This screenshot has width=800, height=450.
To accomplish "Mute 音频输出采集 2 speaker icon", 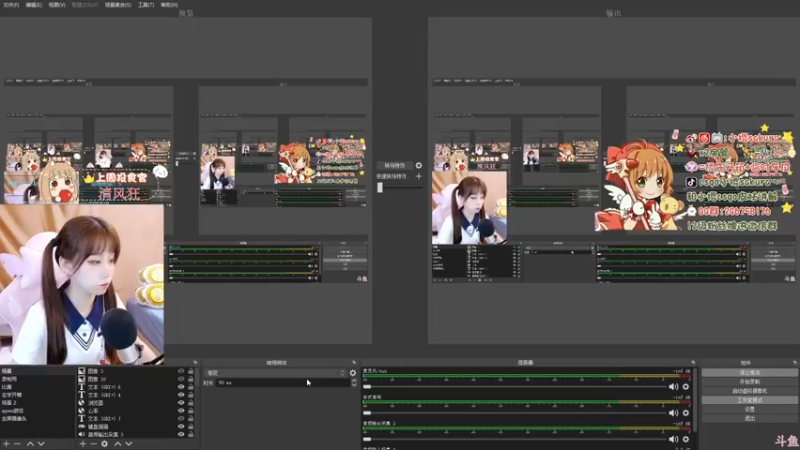I will (x=673, y=439).
